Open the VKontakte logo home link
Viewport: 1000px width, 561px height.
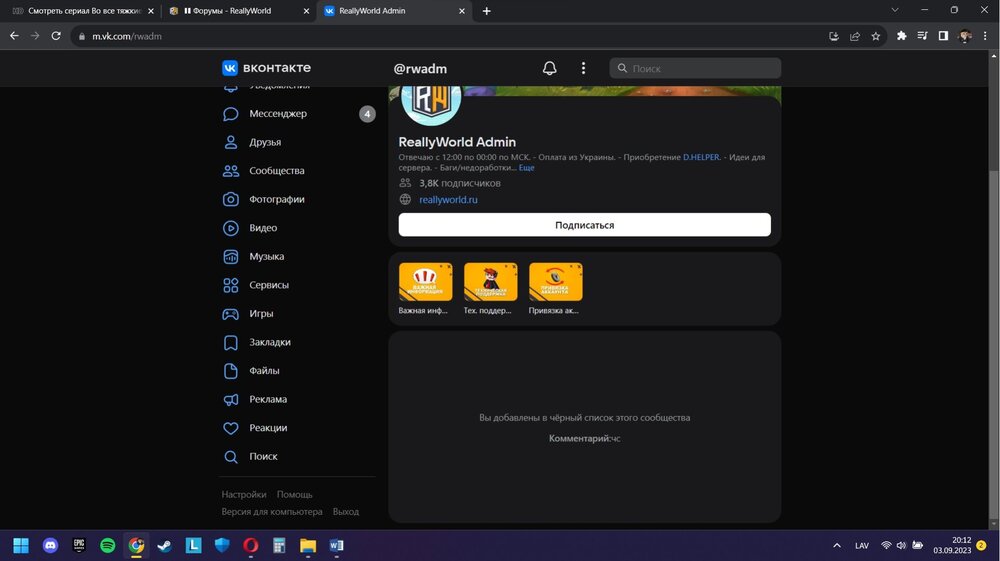[267, 68]
